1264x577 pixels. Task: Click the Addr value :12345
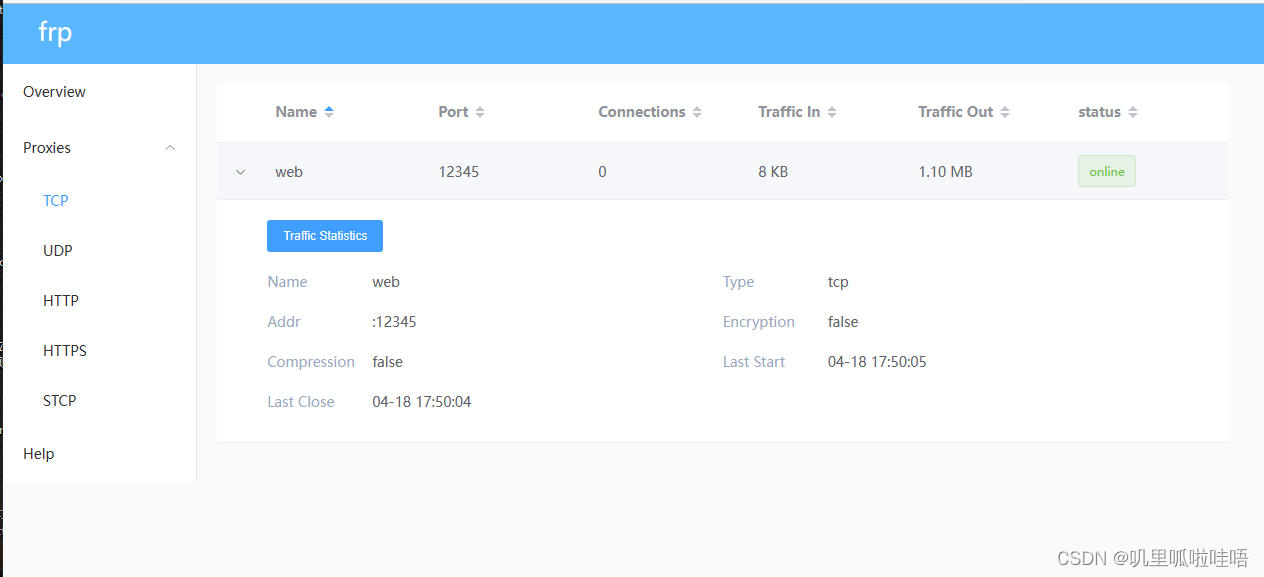click(x=394, y=322)
